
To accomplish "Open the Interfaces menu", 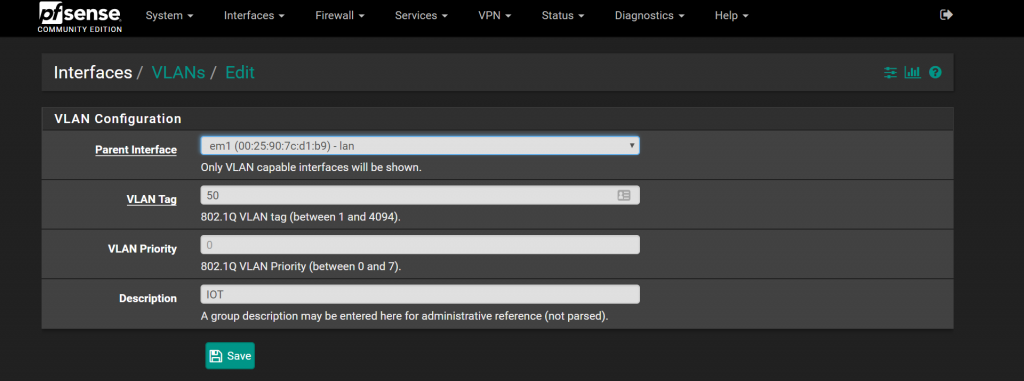I will 254,16.
